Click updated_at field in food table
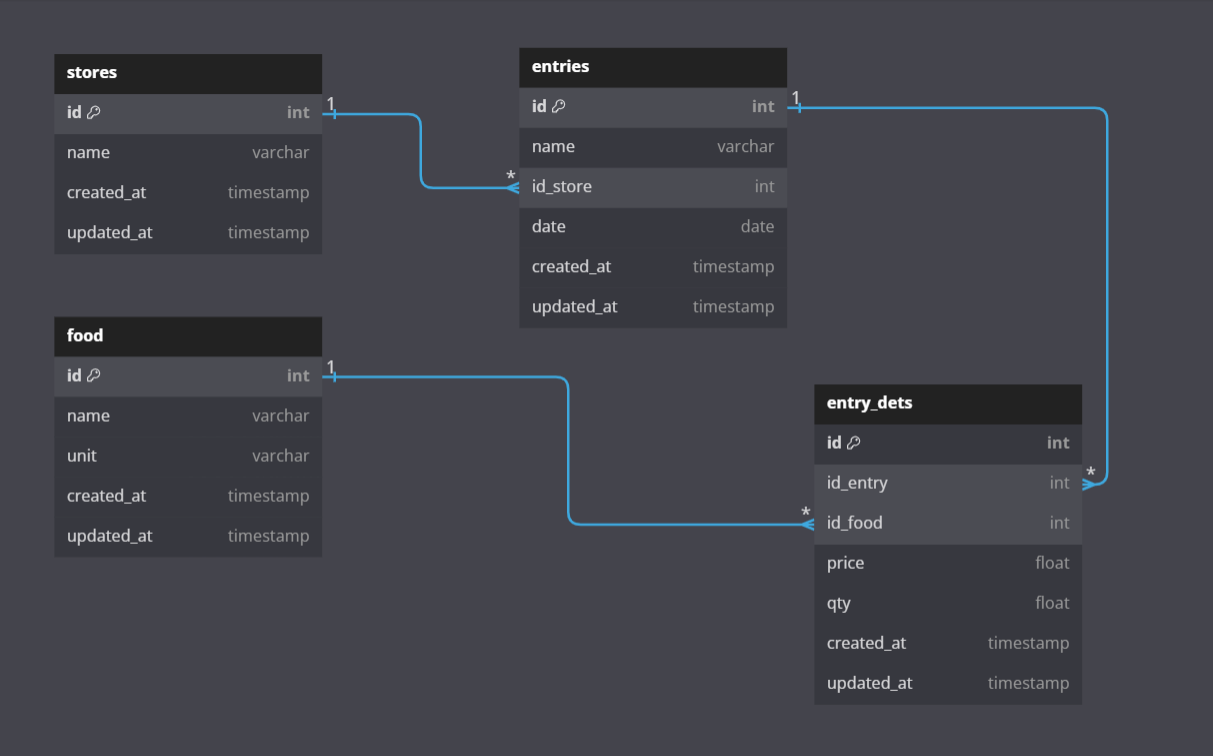The height and width of the screenshot is (756, 1213). click(187, 535)
